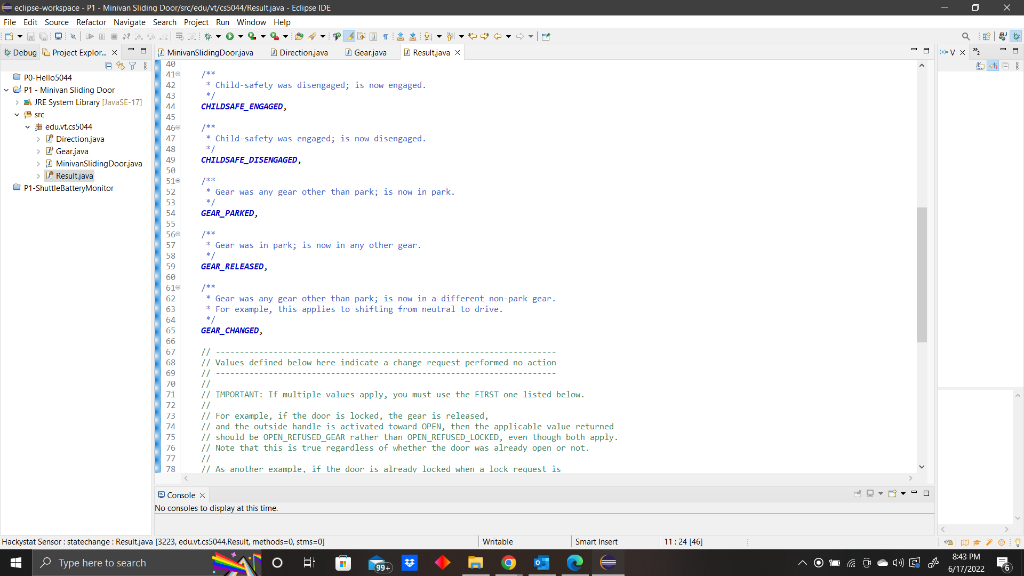Launch the Debug toolbar icon
The height and width of the screenshot is (576, 1024).
(208, 35)
